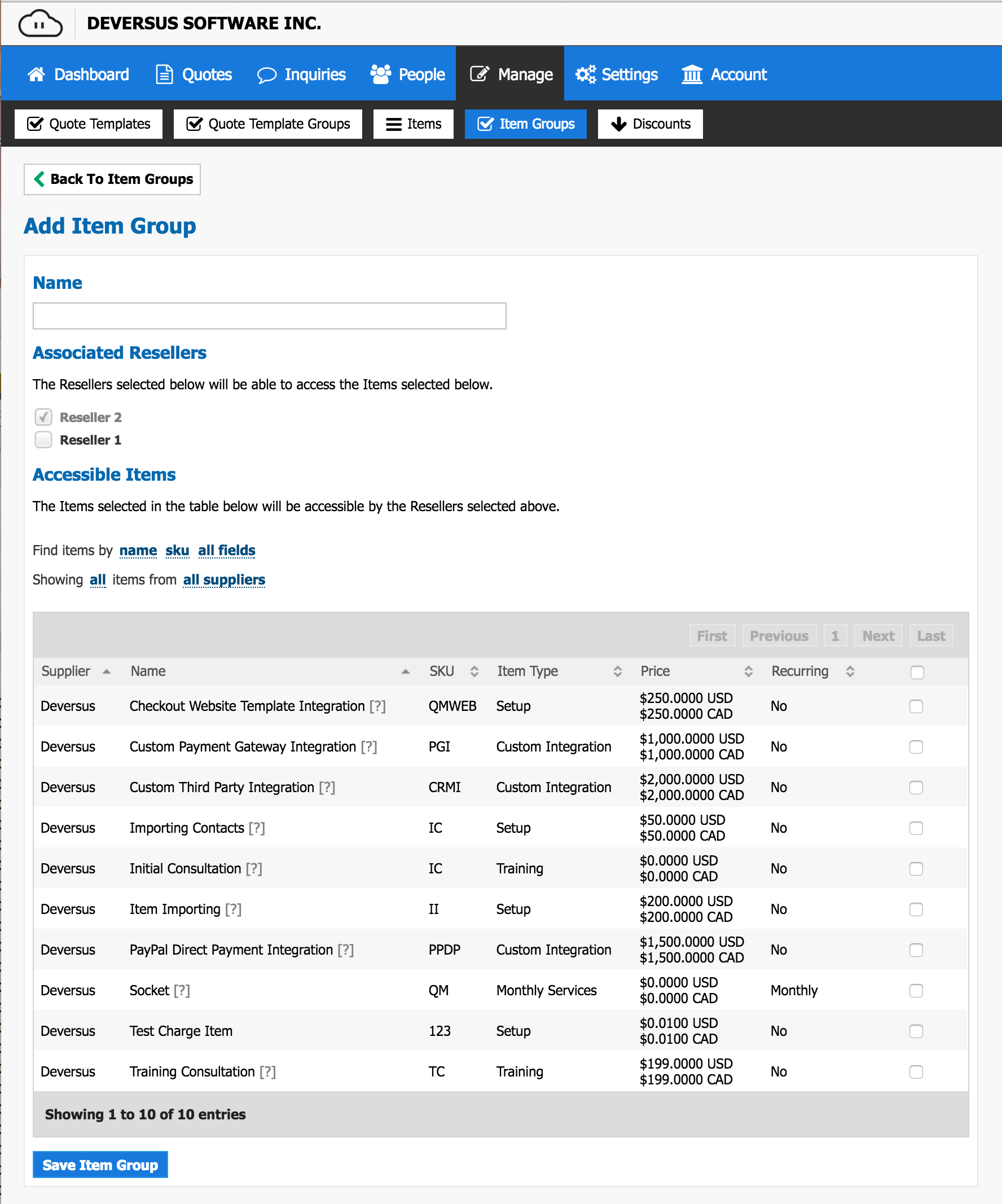Screen dimensions: 1002x1204
Task: Click the Items hamburger list icon
Action: coord(394,125)
